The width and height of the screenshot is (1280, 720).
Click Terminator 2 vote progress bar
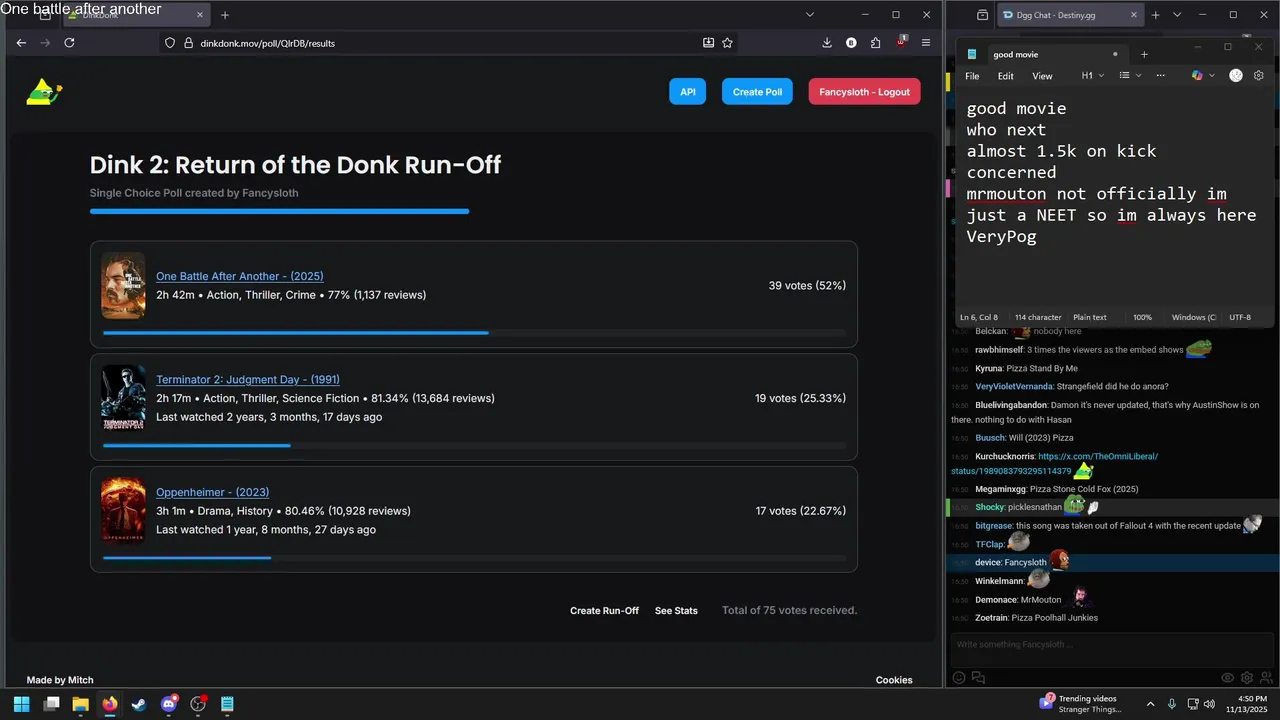pyautogui.click(x=474, y=445)
